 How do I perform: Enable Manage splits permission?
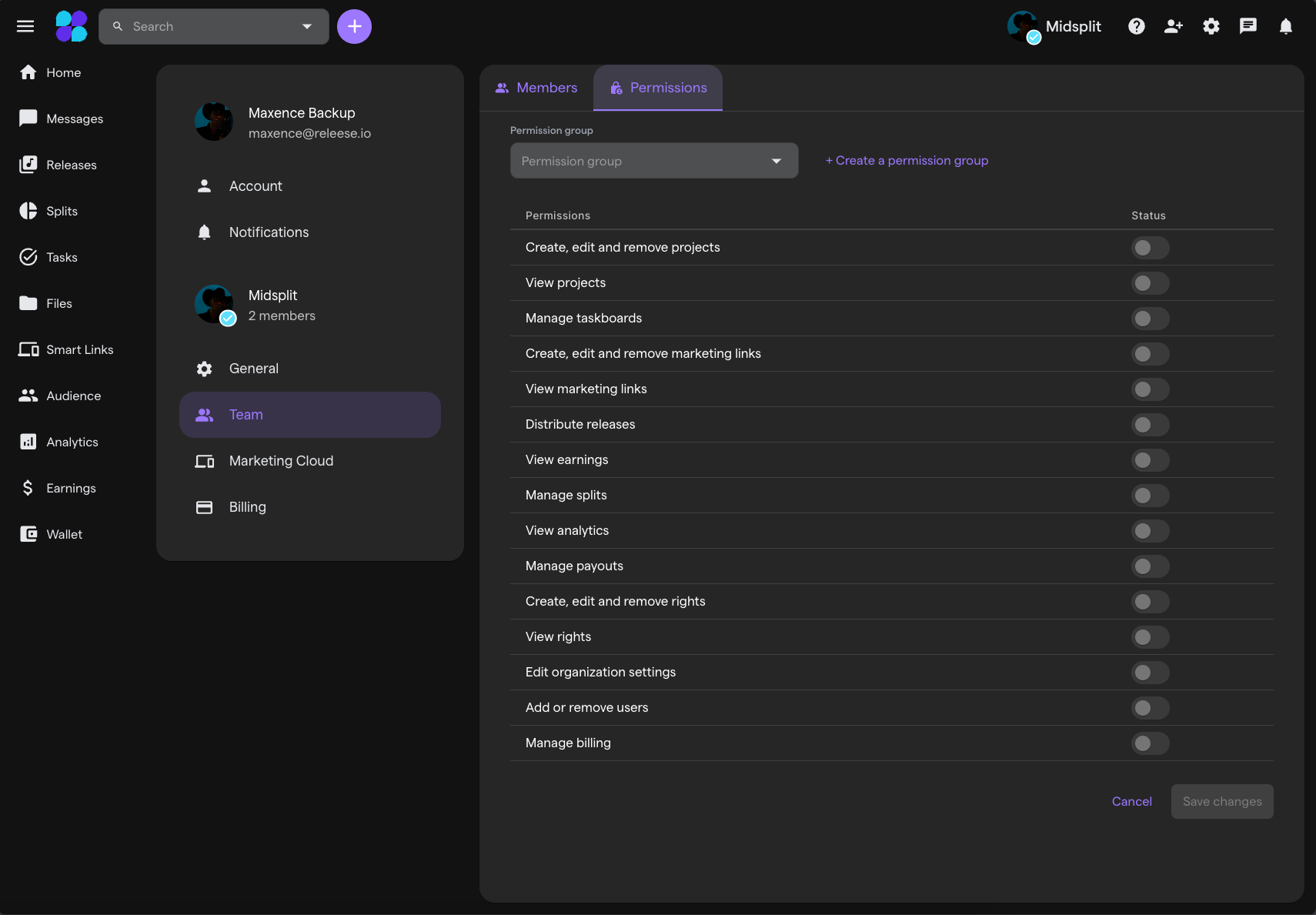tap(1150, 496)
